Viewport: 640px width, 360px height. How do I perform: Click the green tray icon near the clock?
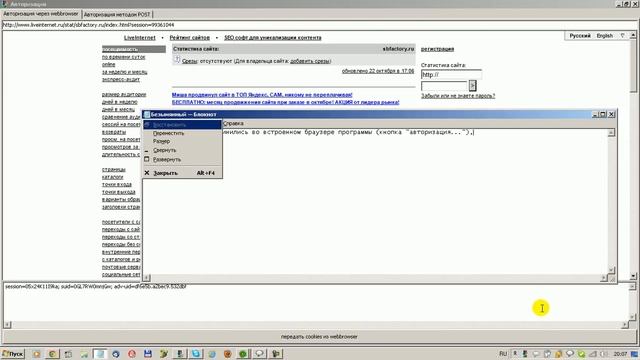[x=581, y=354]
